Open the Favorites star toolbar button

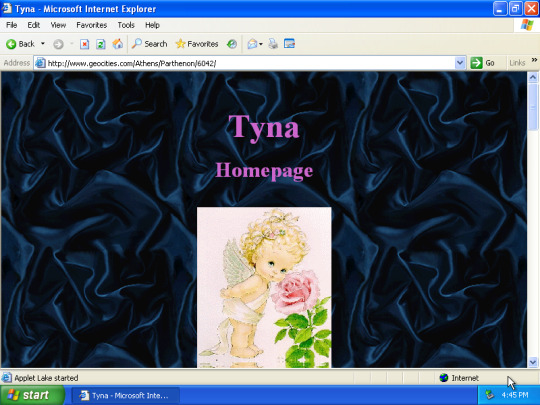[x=197, y=44]
